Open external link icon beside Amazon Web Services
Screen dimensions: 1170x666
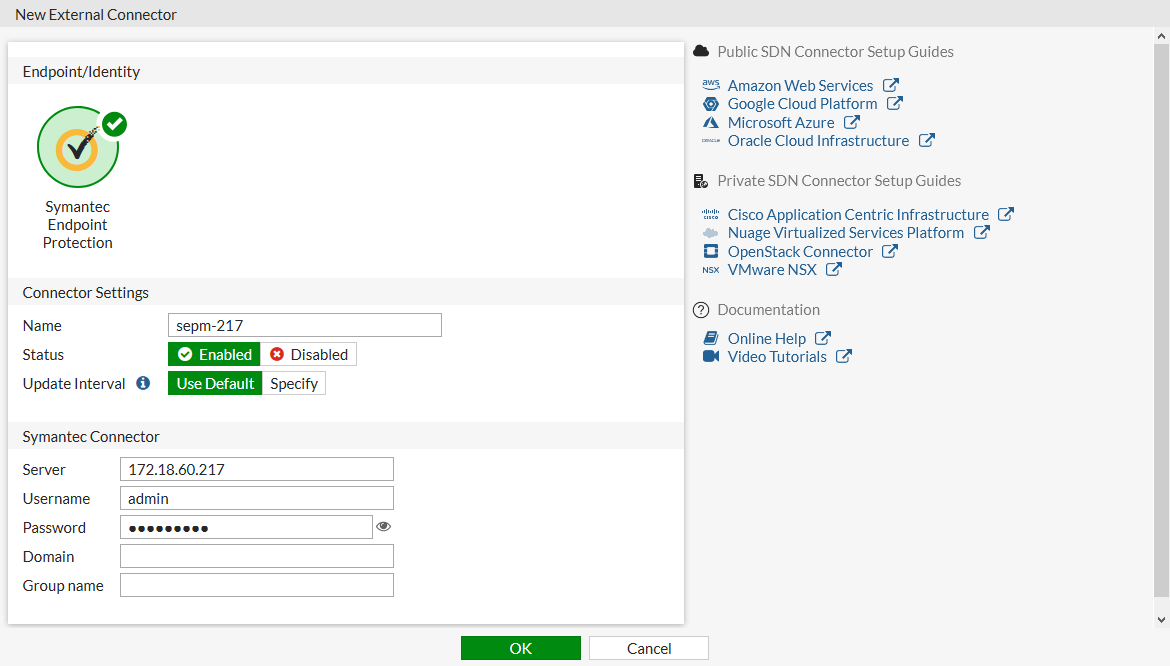point(891,85)
